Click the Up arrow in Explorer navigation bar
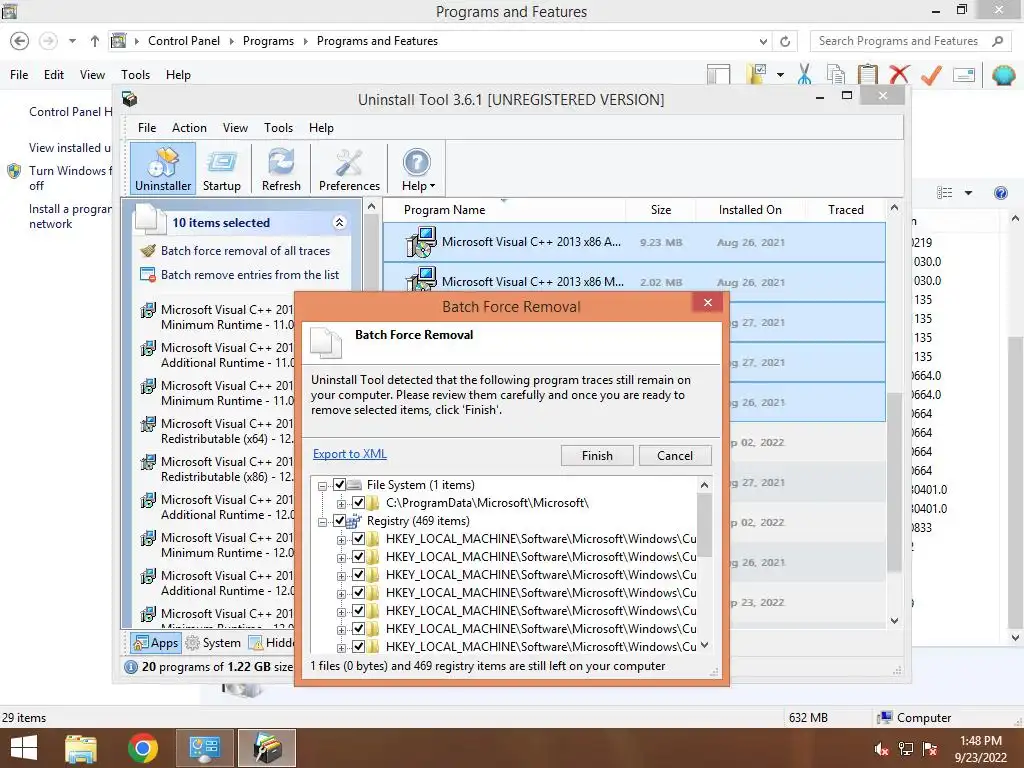This screenshot has height=768, width=1024. pyautogui.click(x=95, y=41)
